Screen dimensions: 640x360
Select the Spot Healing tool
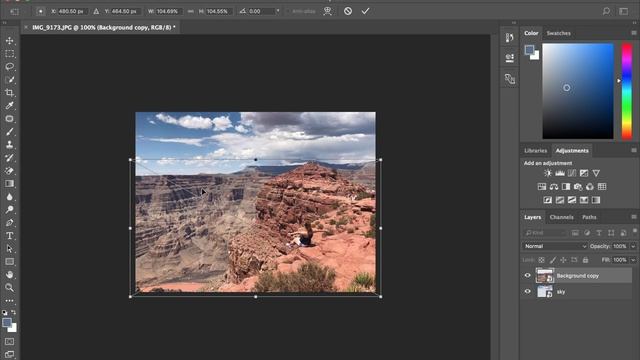pos(9,119)
